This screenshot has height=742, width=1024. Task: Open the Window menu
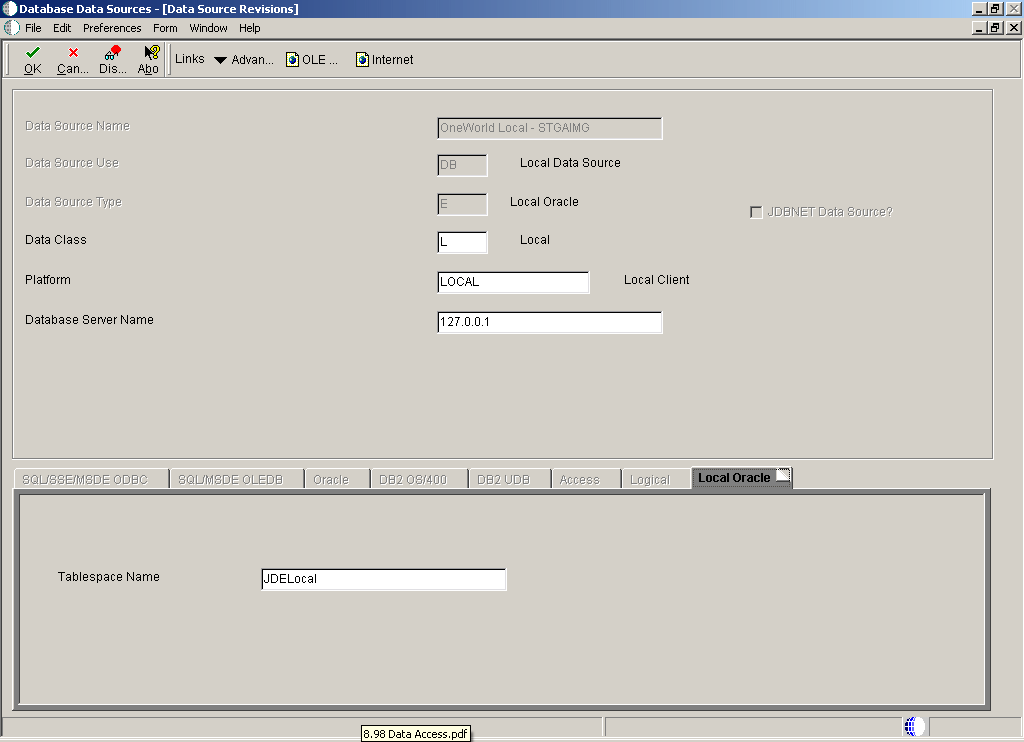click(208, 28)
